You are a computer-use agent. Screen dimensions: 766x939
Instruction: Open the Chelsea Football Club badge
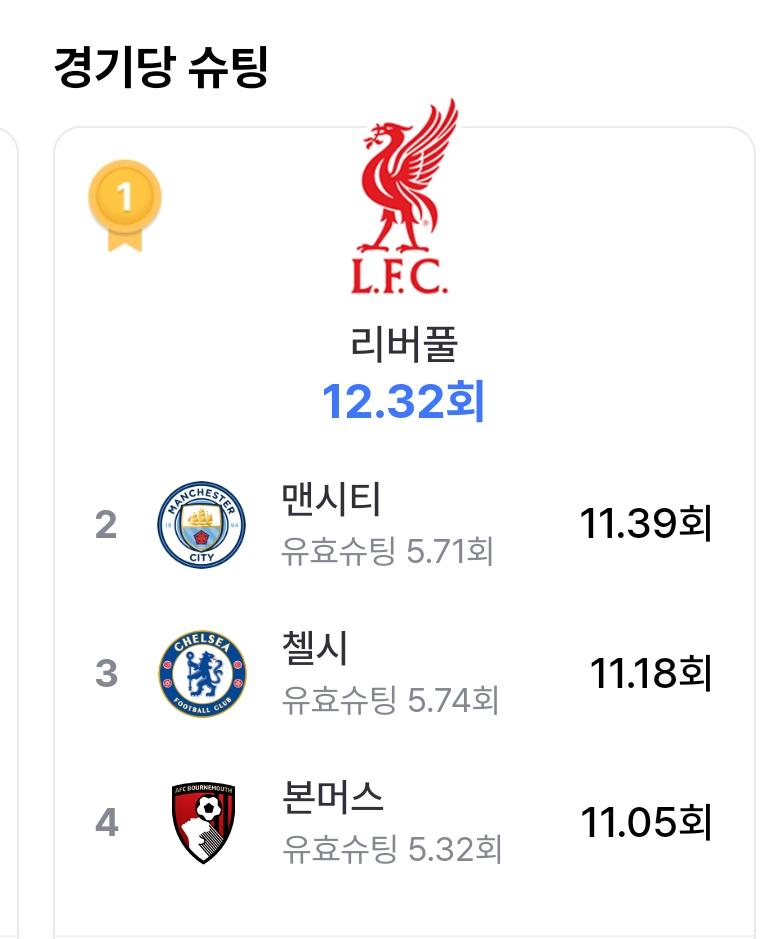click(x=202, y=673)
